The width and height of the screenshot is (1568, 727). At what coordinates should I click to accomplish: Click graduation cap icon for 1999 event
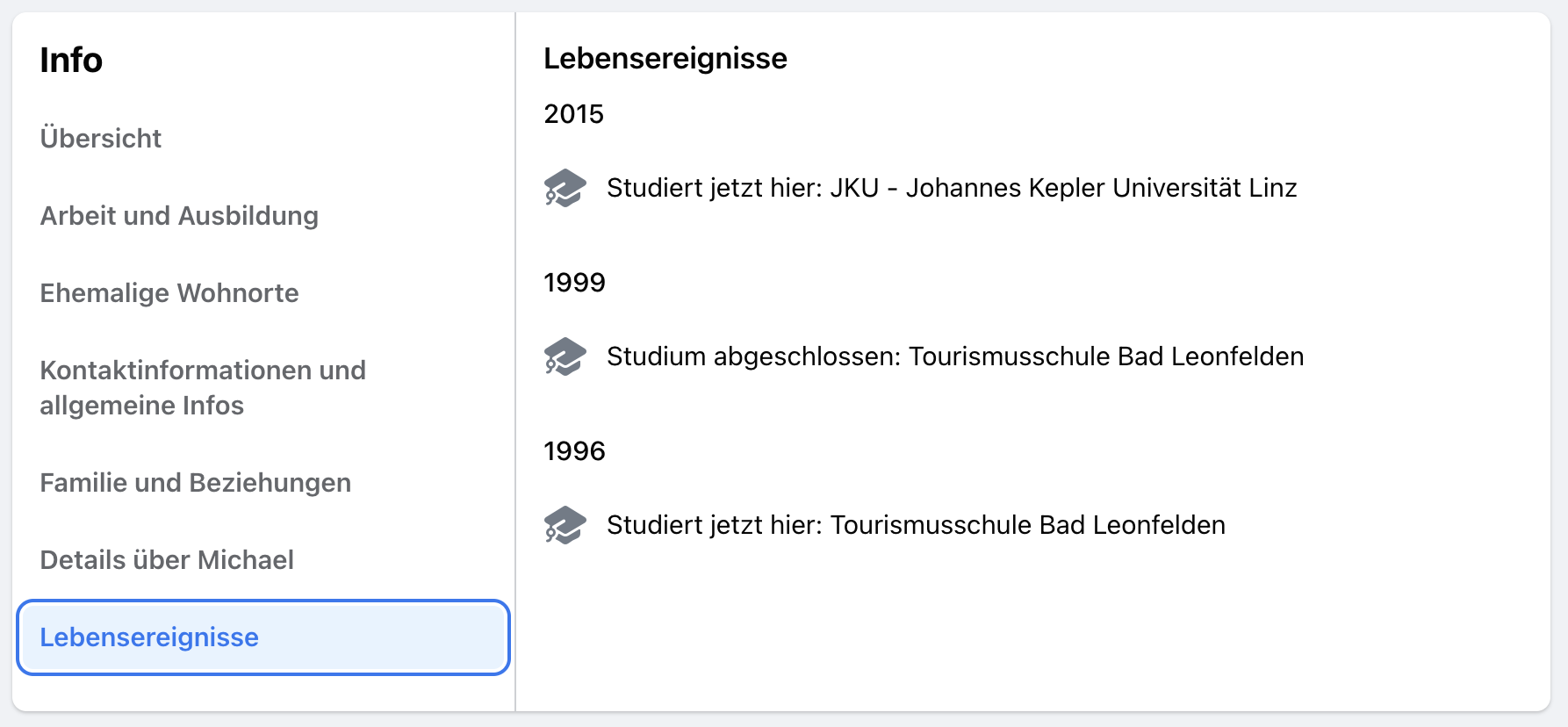565,356
